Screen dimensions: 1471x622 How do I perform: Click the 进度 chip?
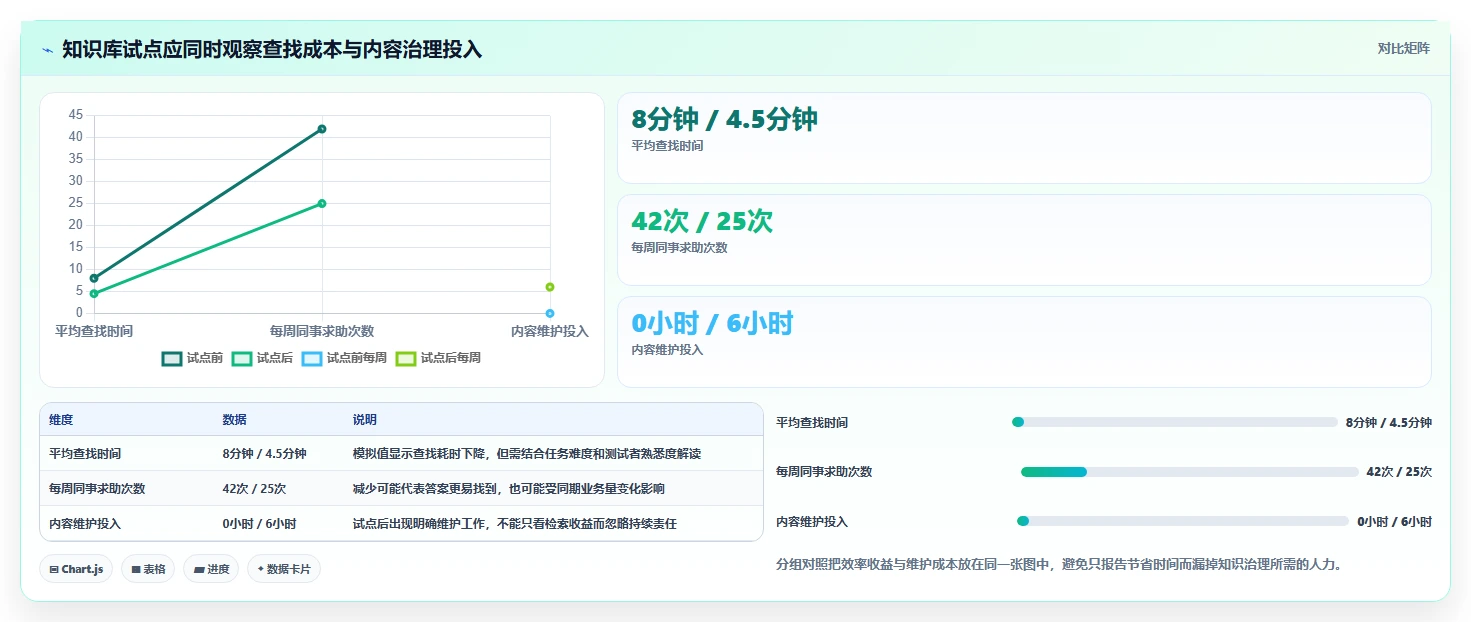pos(211,569)
